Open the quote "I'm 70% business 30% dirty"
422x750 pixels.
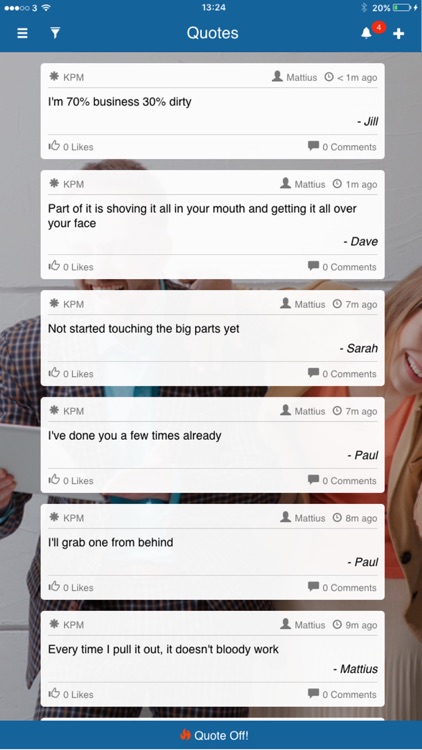click(120, 102)
